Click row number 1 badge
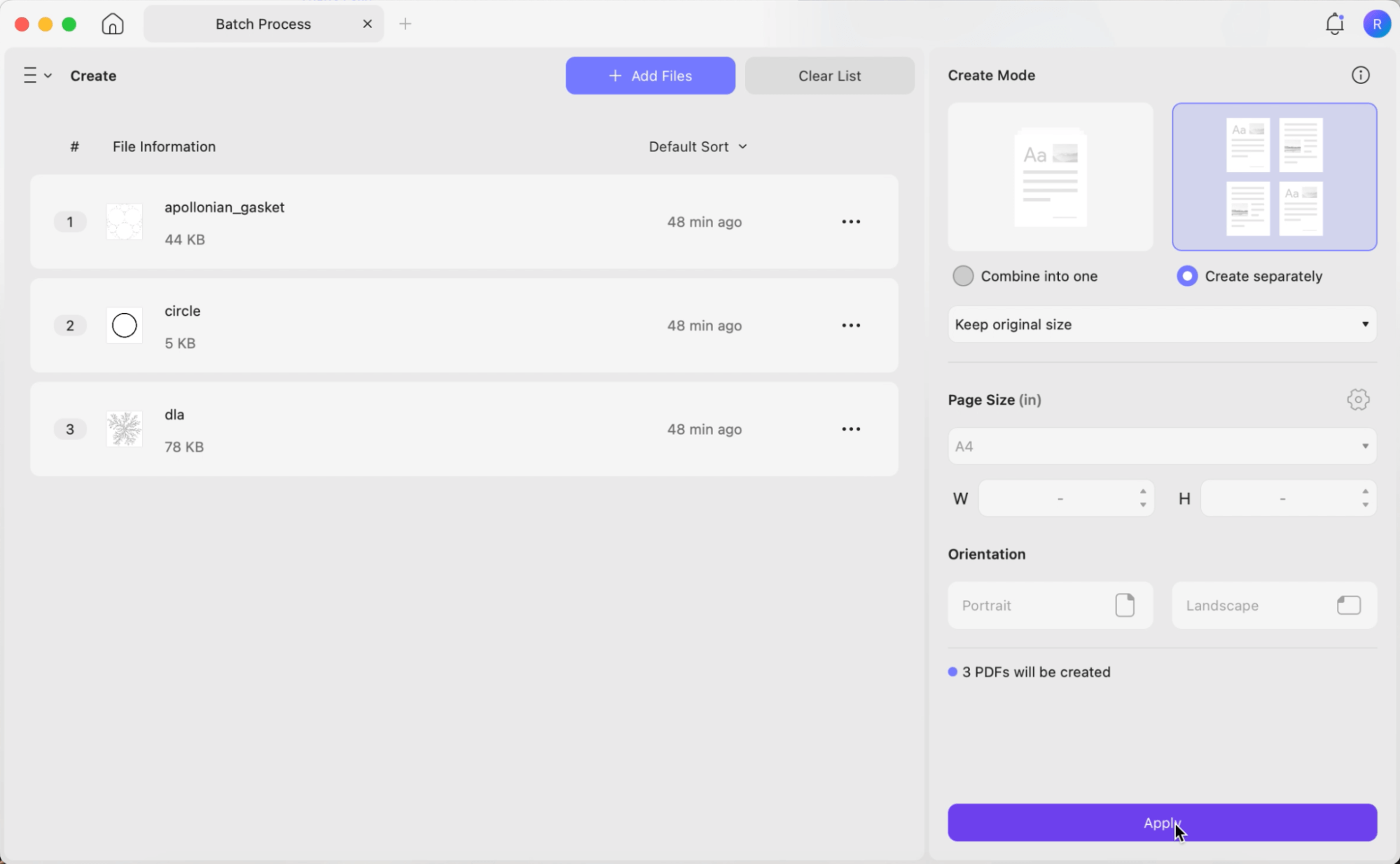Viewport: 1400px width, 864px height. (70, 222)
